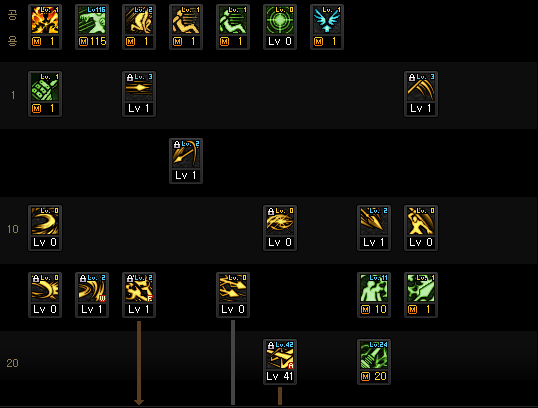This screenshot has width=538, height=408.
Task: Click the green skill showing M 20
Action: click(374, 362)
